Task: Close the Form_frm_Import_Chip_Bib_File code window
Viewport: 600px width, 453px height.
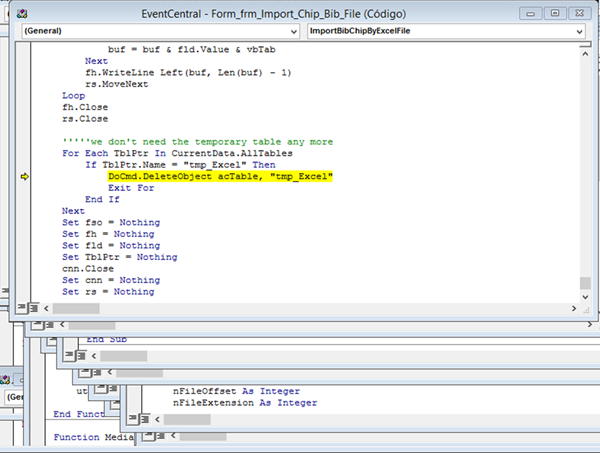Action: (577, 12)
